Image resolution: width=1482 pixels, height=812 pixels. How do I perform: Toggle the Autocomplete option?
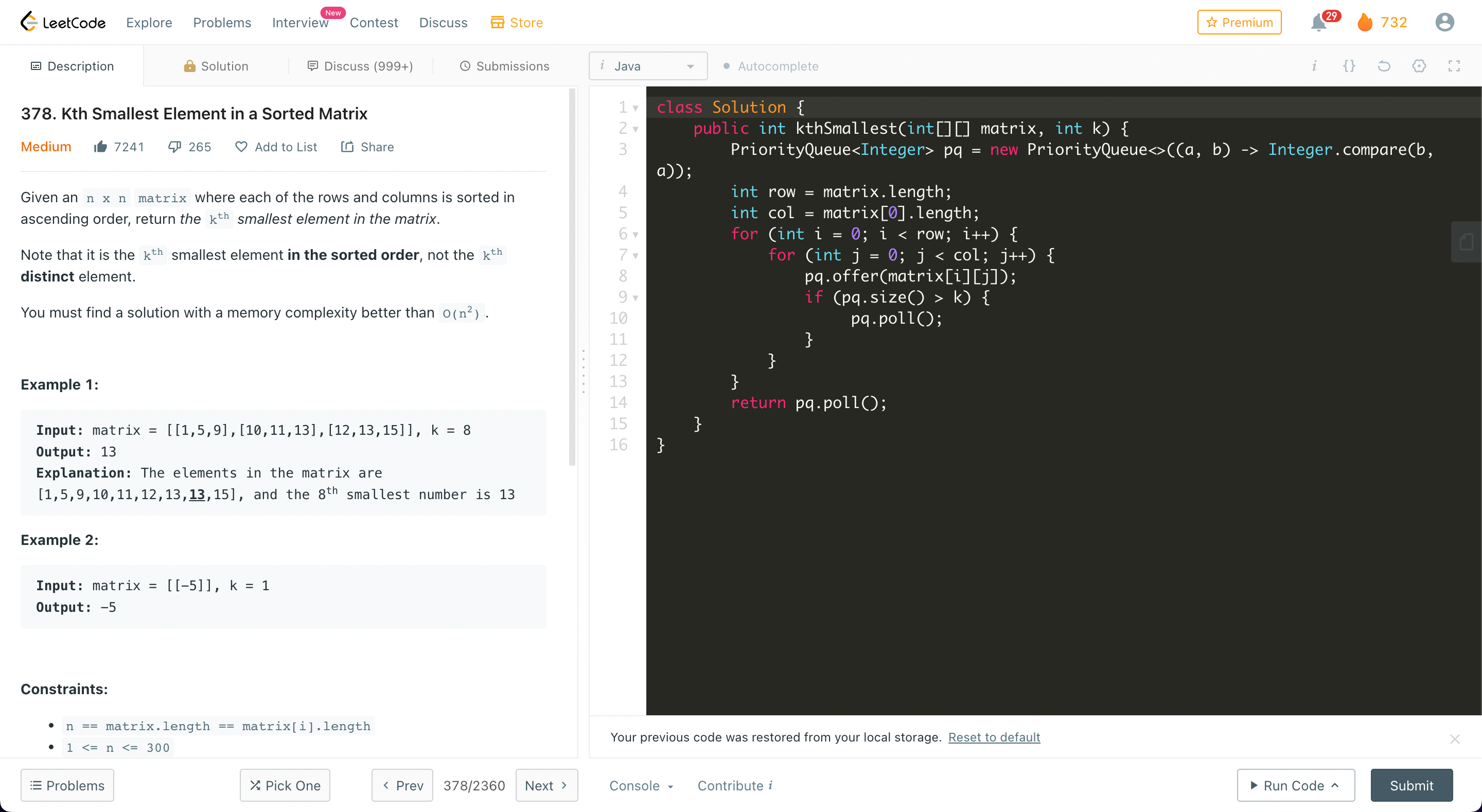[771, 66]
